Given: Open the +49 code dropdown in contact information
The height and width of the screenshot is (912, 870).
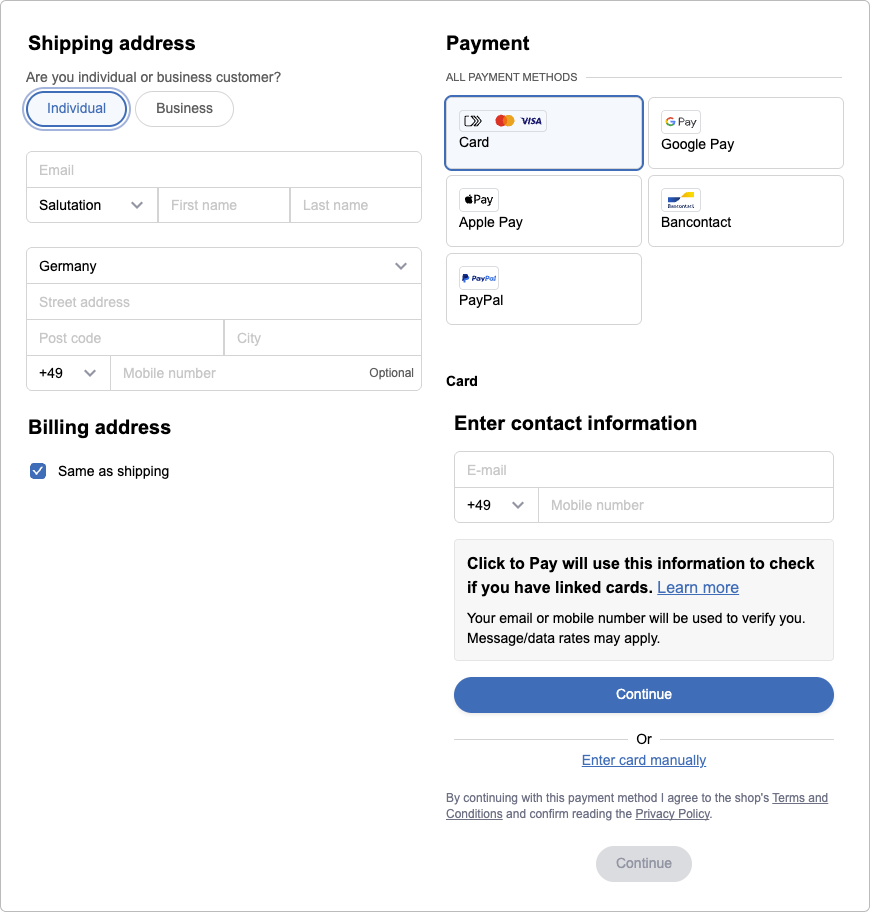Looking at the screenshot, I should coord(496,505).
